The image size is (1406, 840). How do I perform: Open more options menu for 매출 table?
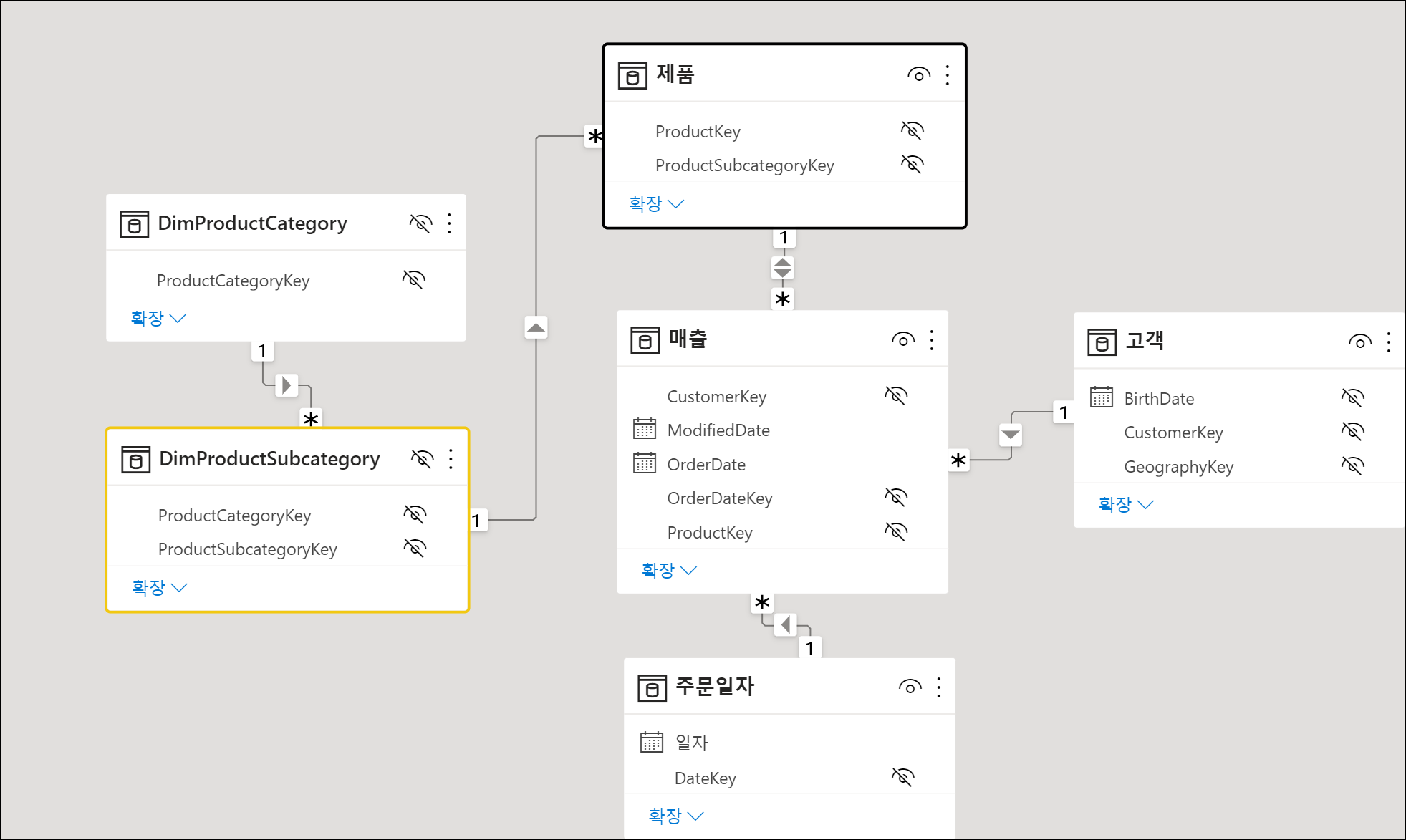tap(931, 340)
